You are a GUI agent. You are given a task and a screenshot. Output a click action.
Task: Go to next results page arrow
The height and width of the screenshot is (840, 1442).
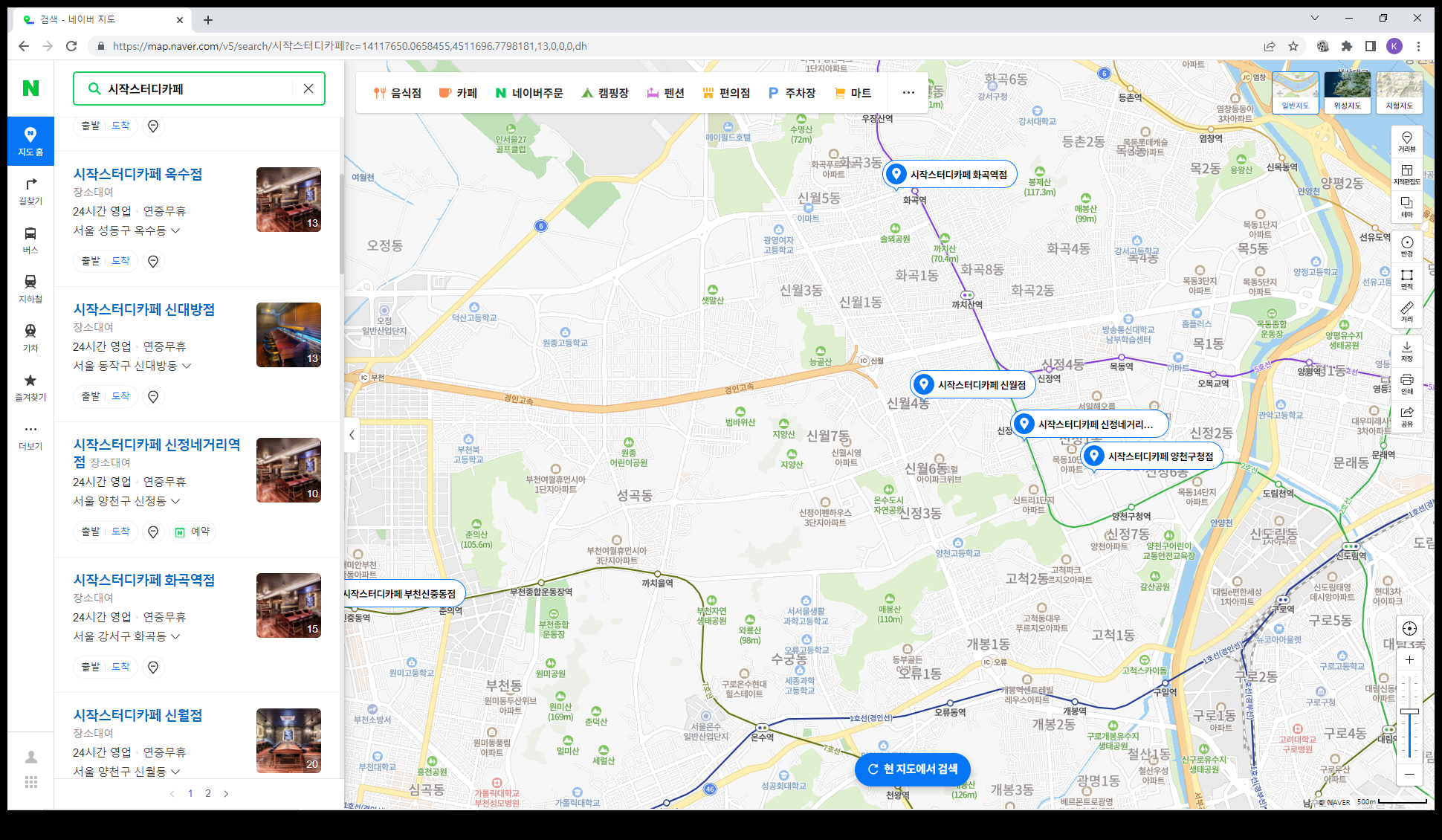click(x=226, y=793)
